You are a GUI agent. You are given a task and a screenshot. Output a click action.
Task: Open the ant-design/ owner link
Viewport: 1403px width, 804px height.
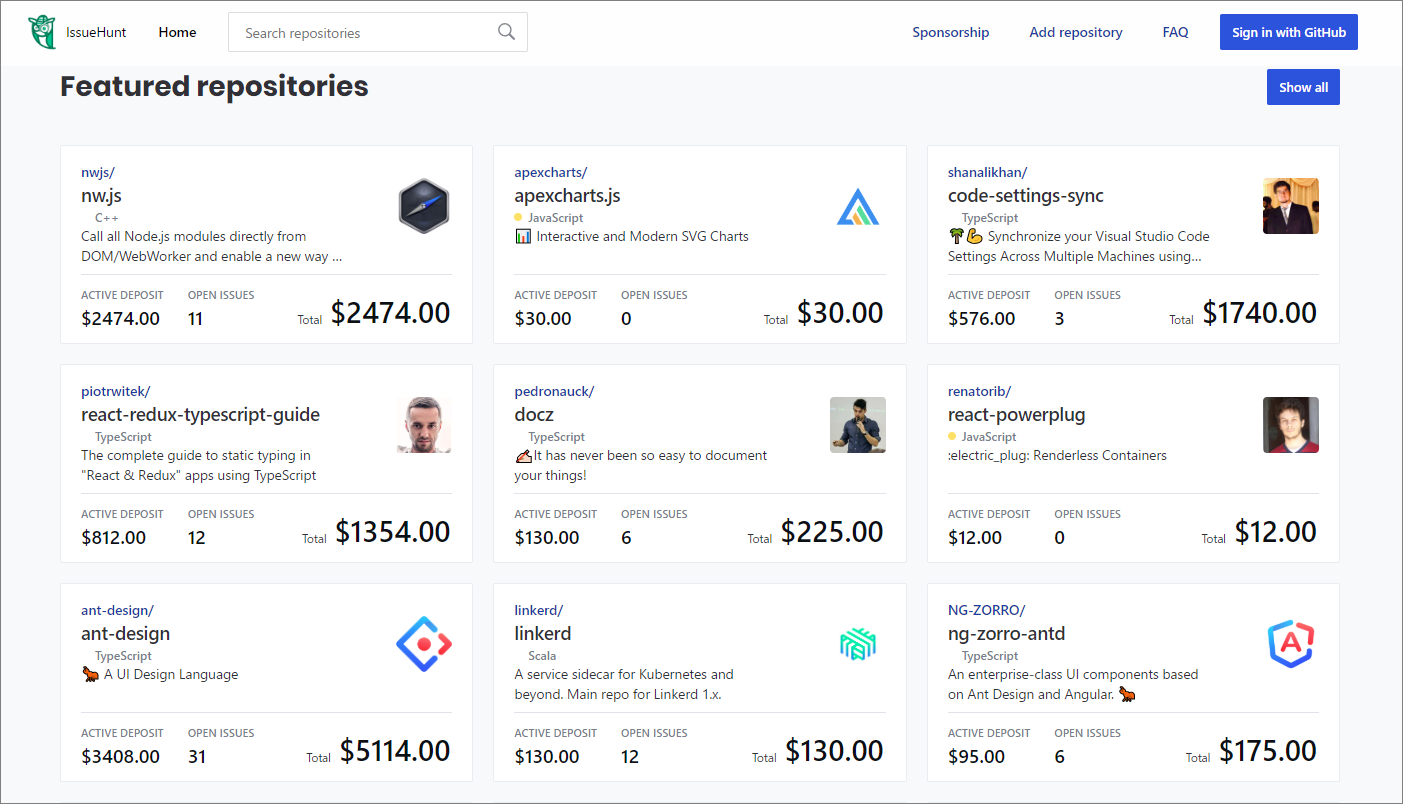pyautogui.click(x=117, y=610)
